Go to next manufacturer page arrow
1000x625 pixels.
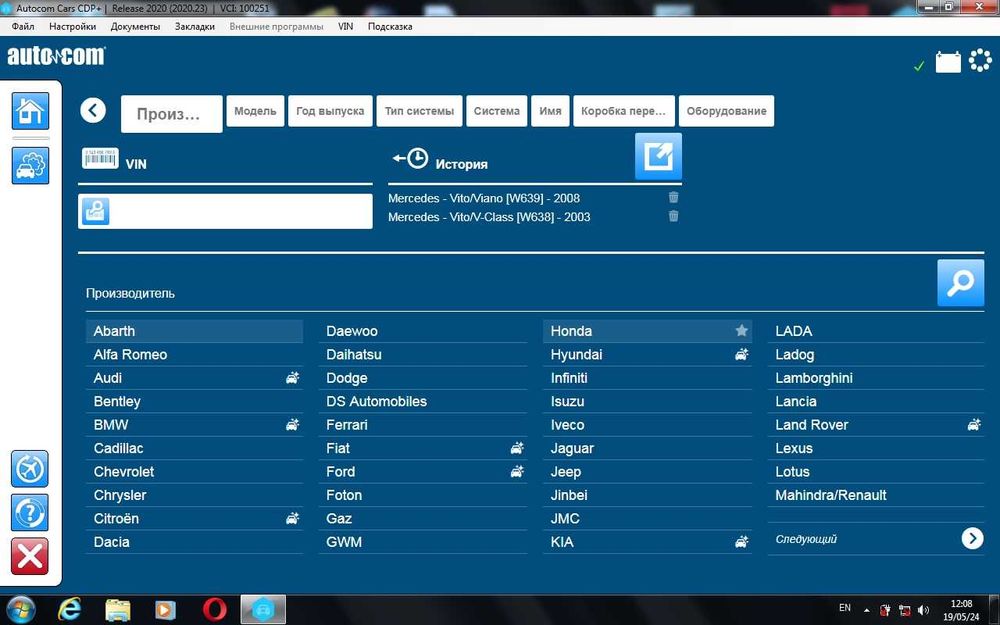(973, 539)
